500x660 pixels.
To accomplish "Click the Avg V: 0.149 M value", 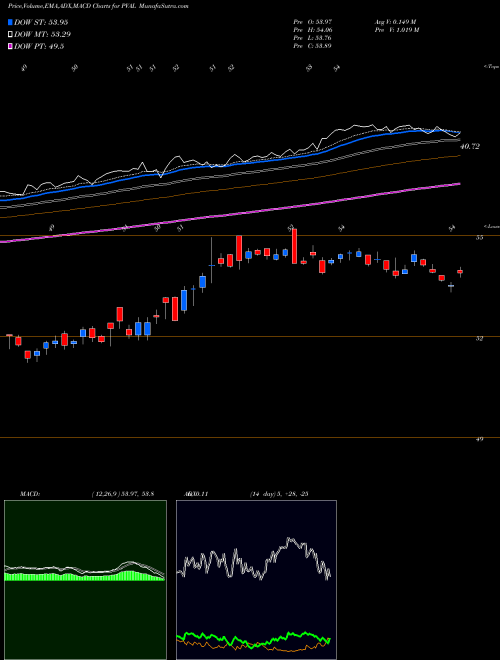I will pos(395,21).
